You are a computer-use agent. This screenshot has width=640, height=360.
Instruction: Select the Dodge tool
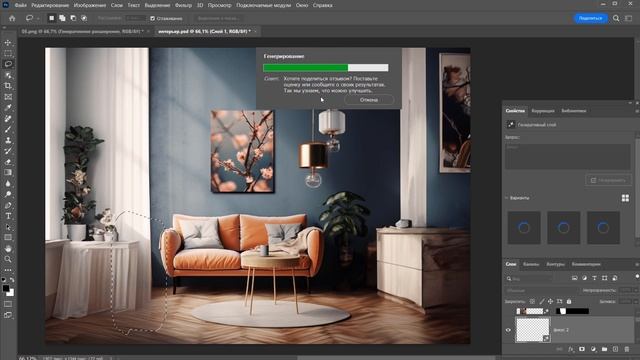[8, 194]
